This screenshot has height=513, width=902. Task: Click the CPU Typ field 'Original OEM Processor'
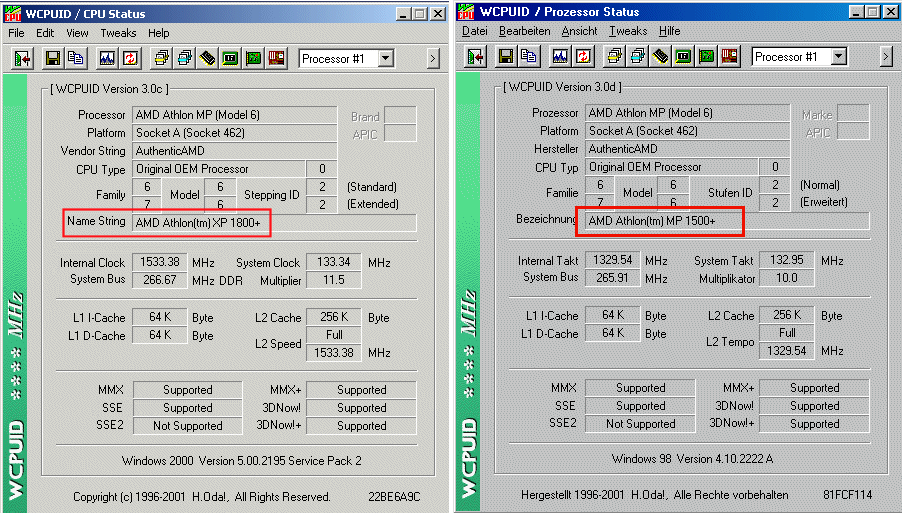click(x=671, y=167)
